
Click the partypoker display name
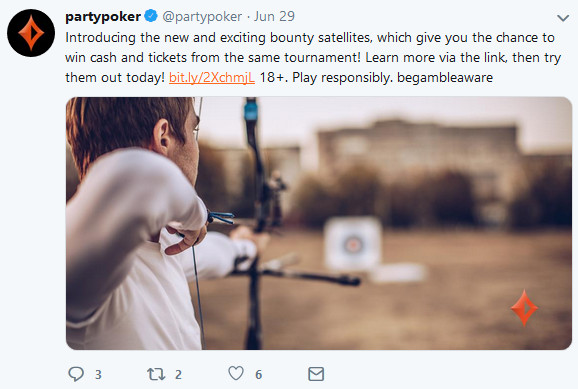[x=103, y=17]
